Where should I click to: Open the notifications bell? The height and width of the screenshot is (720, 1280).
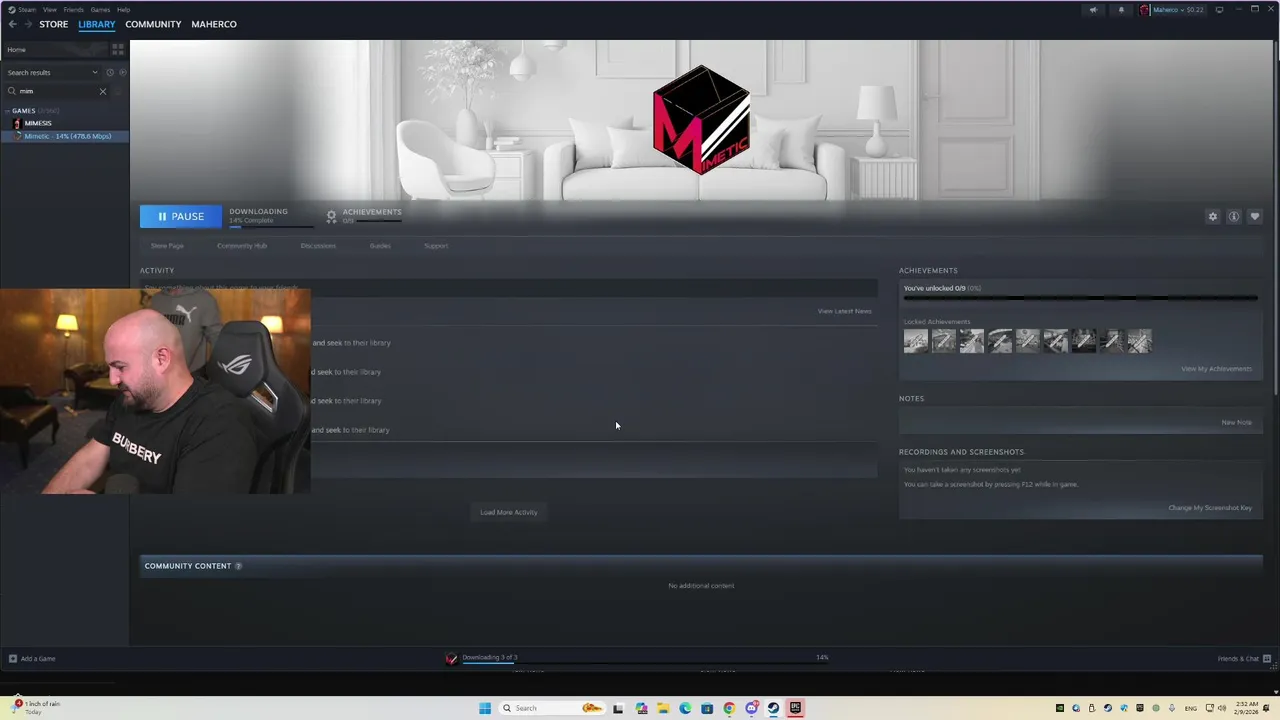(x=1121, y=10)
